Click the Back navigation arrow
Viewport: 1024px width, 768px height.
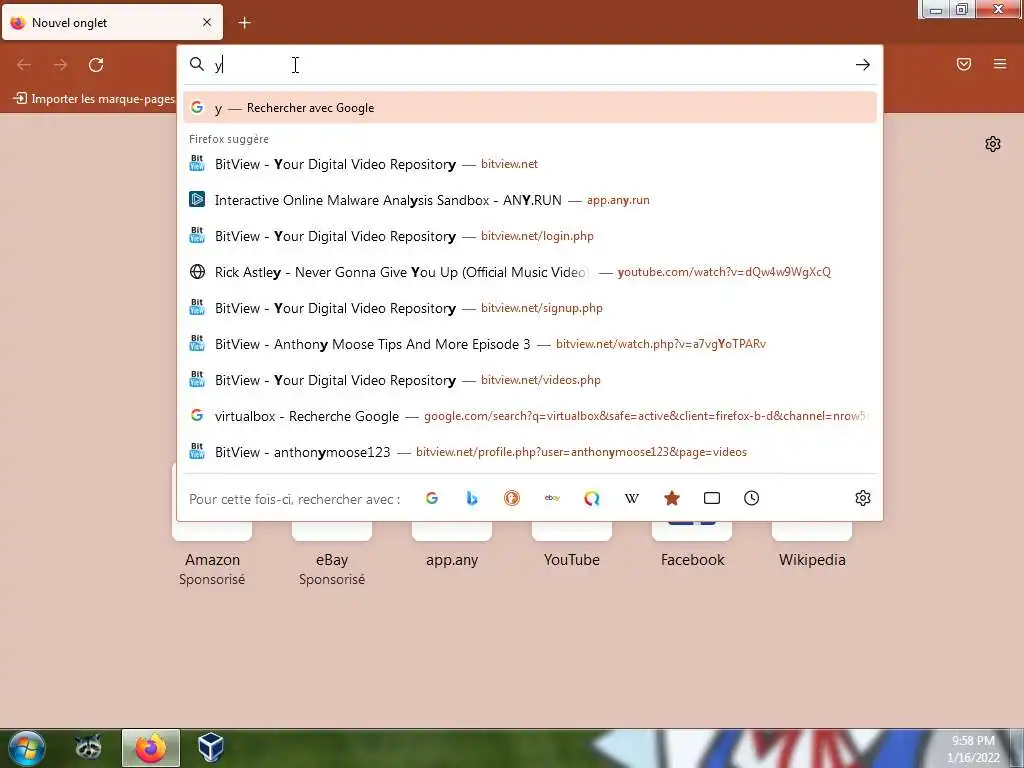click(x=24, y=65)
